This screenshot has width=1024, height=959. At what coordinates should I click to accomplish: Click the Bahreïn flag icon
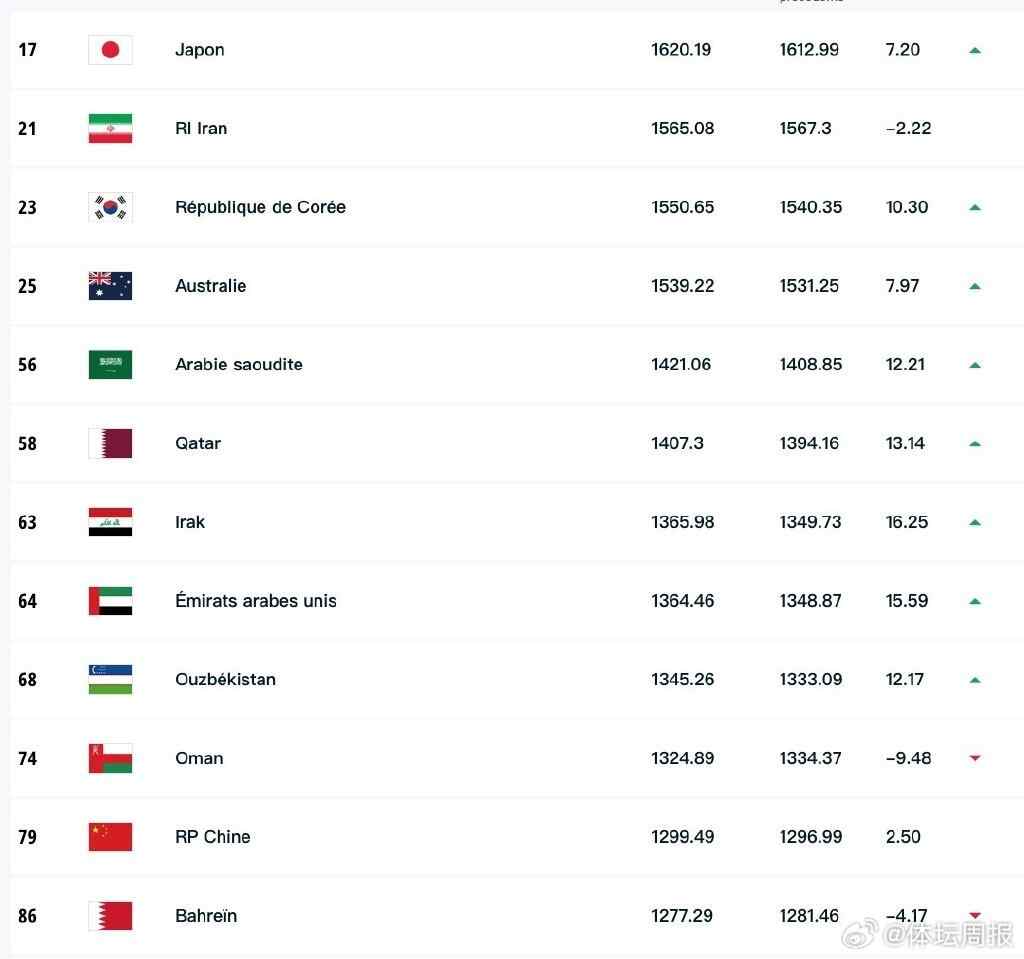pos(110,916)
